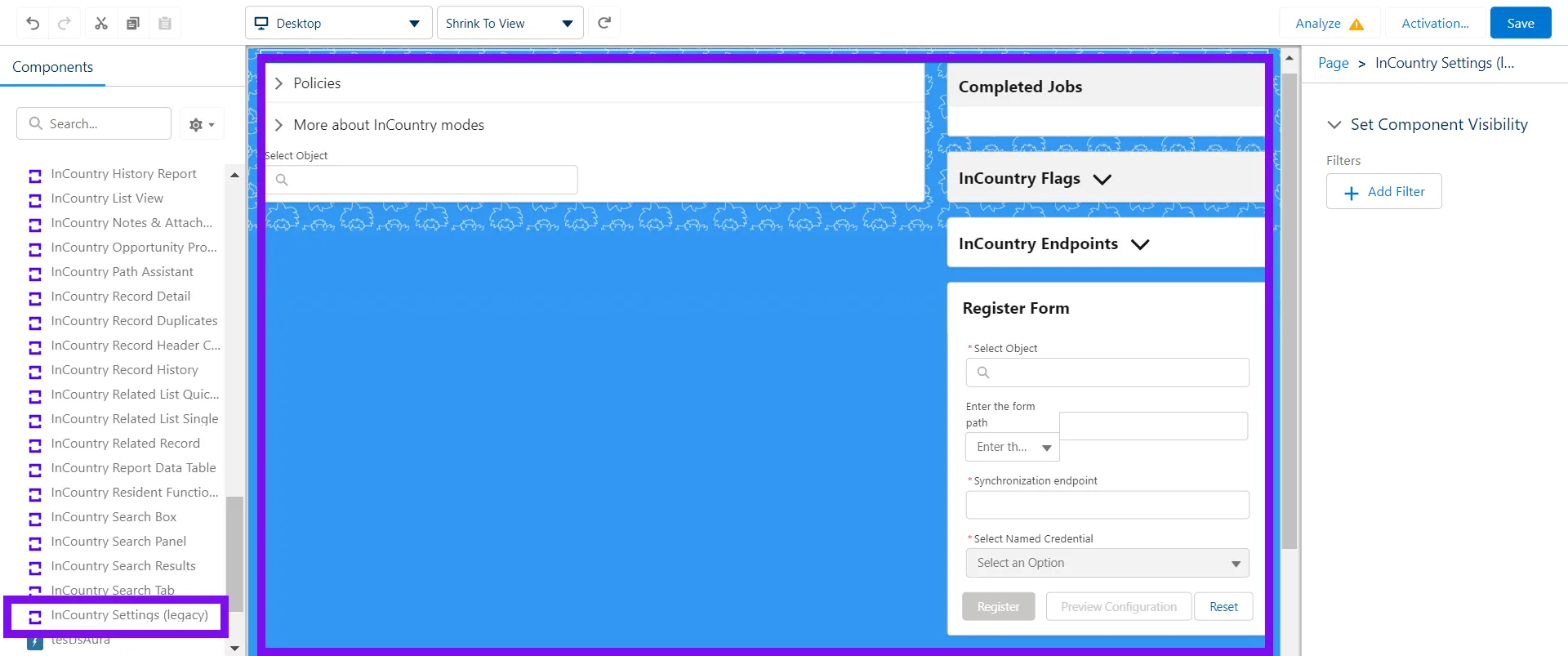Click the Activation button

coord(1435,23)
